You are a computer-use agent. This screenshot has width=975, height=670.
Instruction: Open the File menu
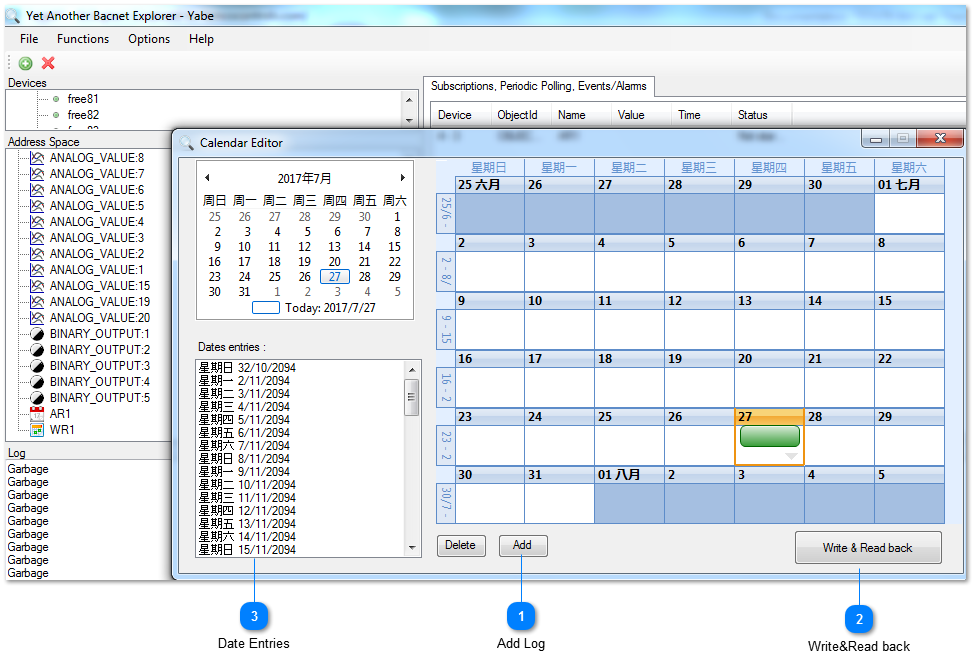click(29, 39)
